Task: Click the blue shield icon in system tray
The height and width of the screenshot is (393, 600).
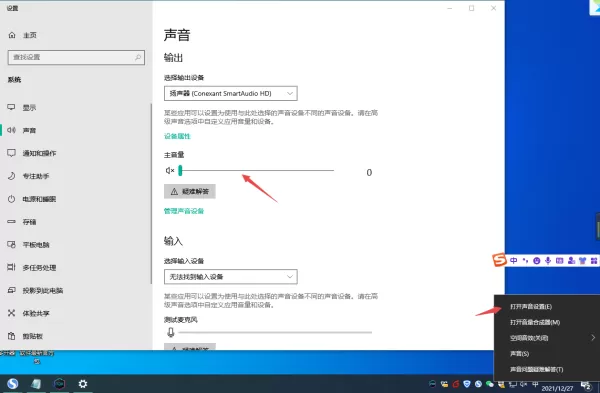Action: click(466, 384)
